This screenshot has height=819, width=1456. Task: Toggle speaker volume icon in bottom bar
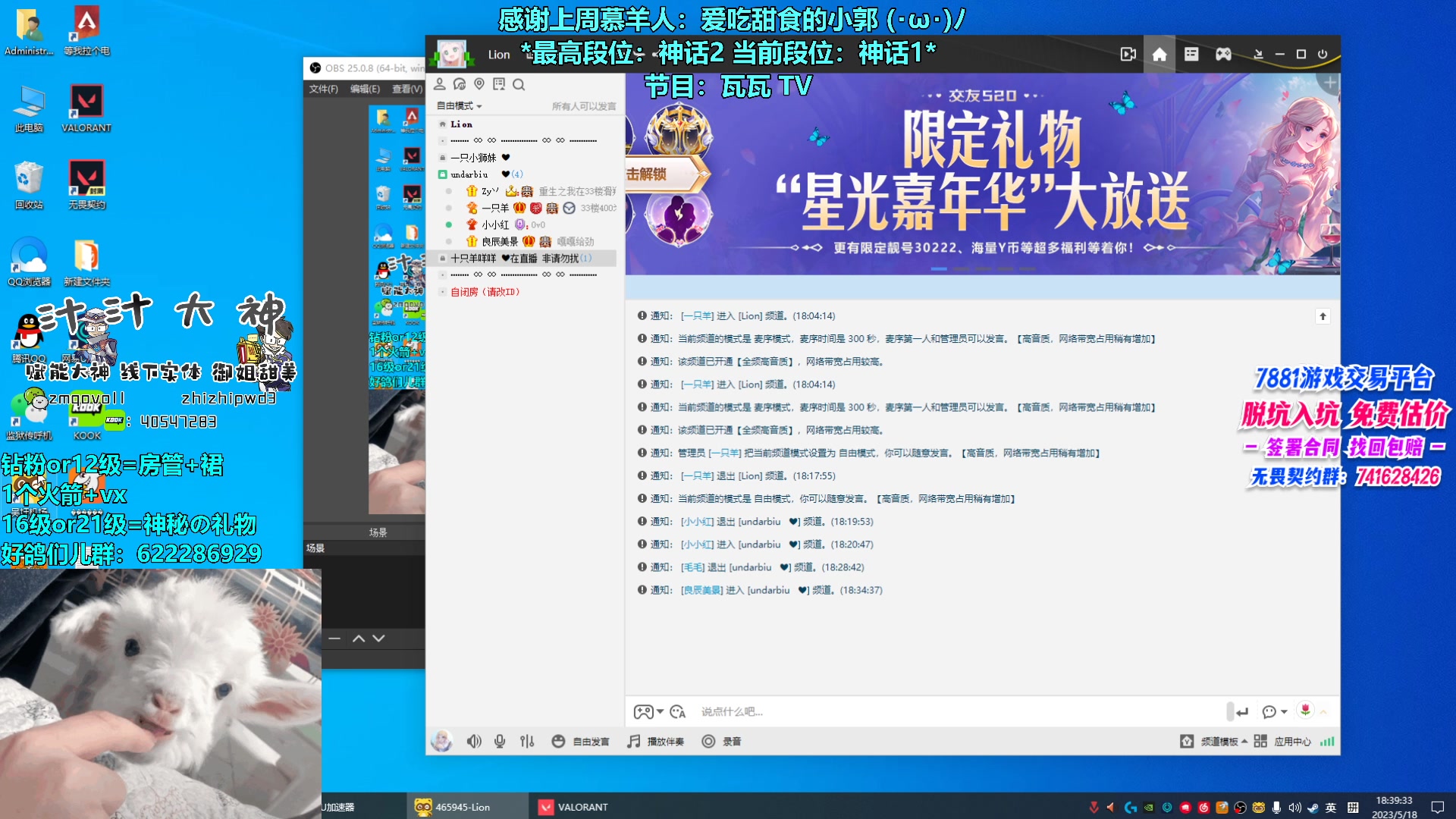474,742
